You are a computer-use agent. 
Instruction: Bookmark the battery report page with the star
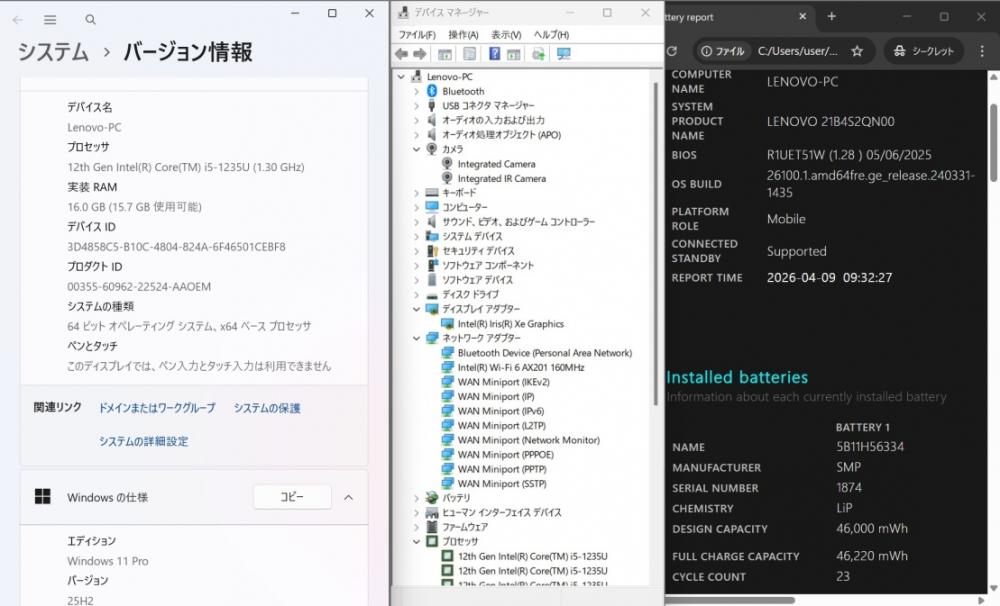(x=857, y=51)
